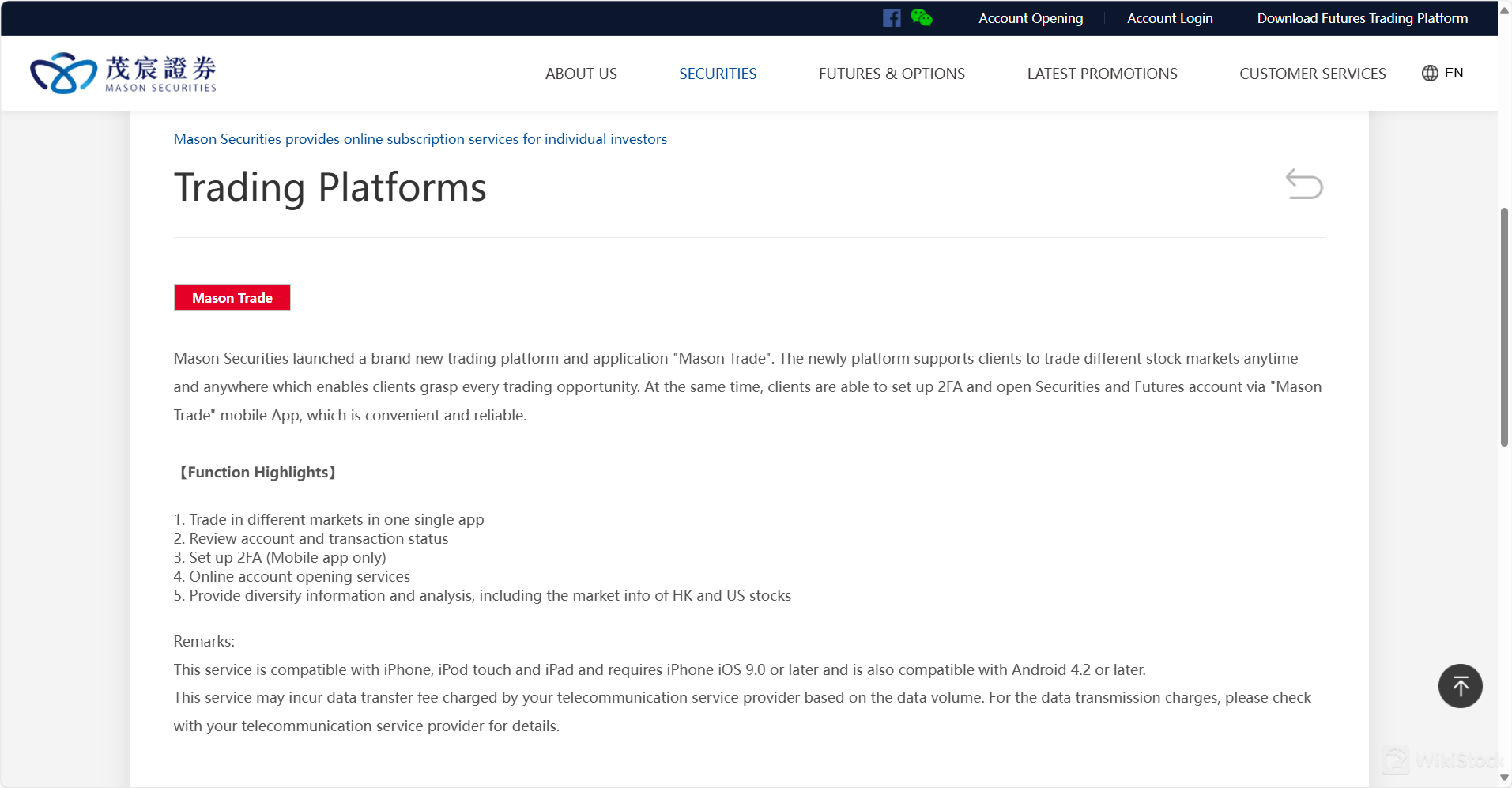
Task: Open the Account Login link
Action: point(1170,18)
